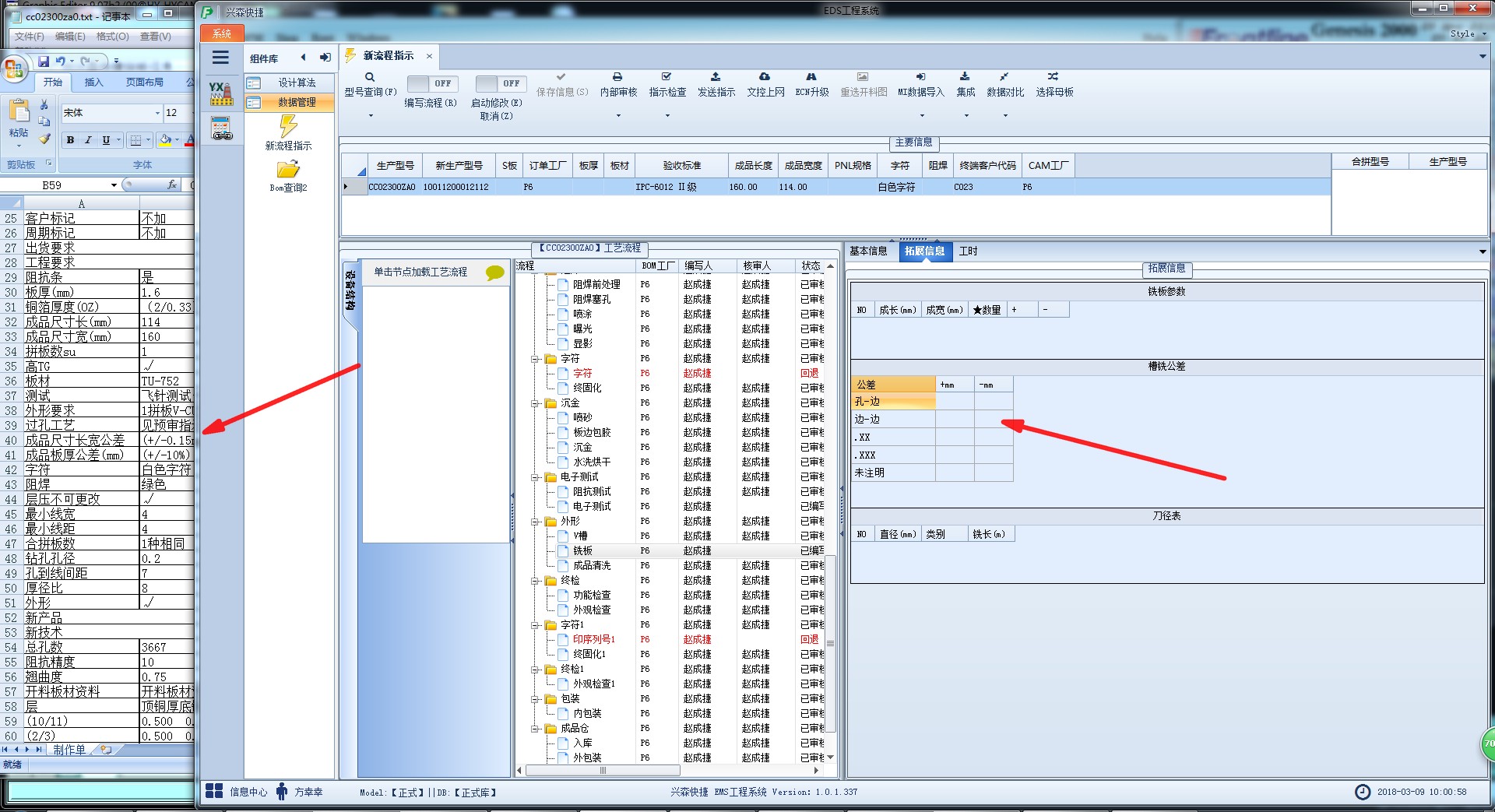The width and height of the screenshot is (1495, 812).
Task: Click the Excel paste clipboard icon
Action: (x=19, y=111)
